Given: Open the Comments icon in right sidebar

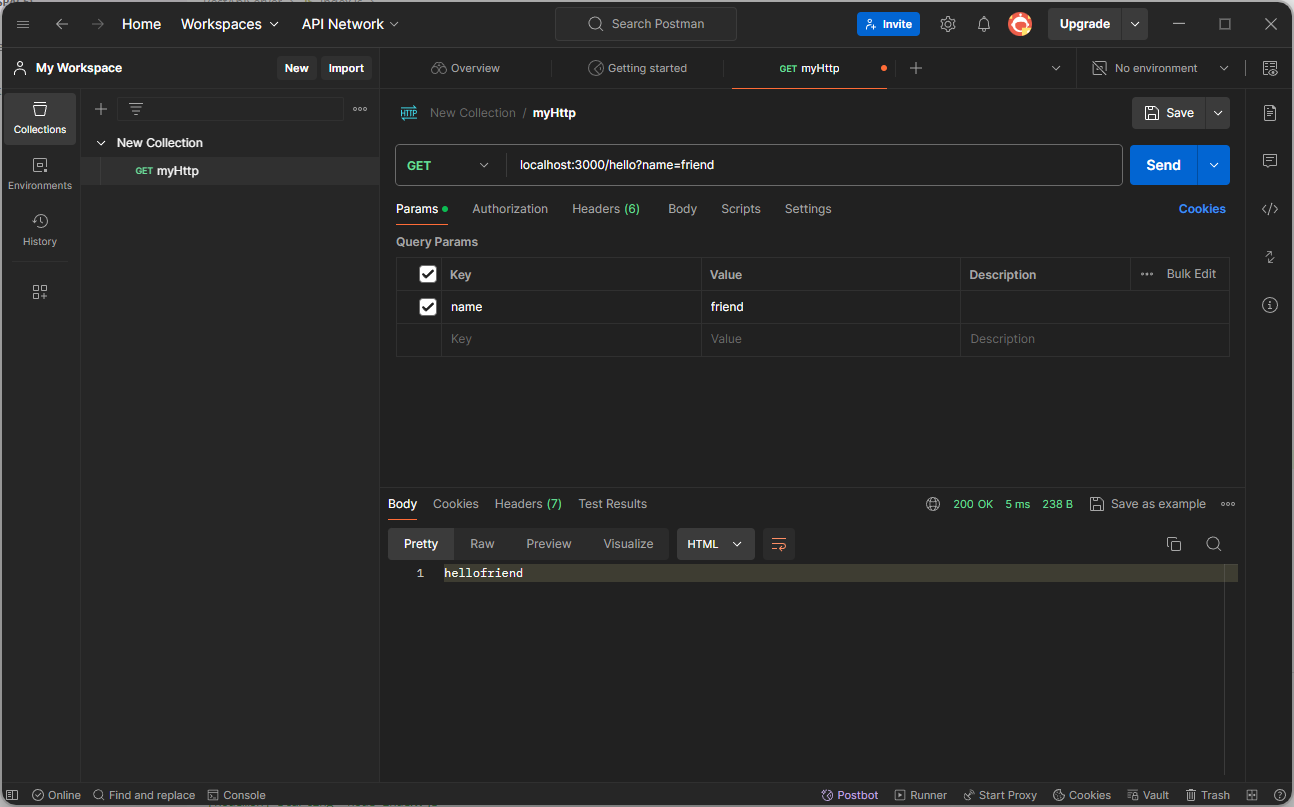Looking at the screenshot, I should pyautogui.click(x=1270, y=161).
